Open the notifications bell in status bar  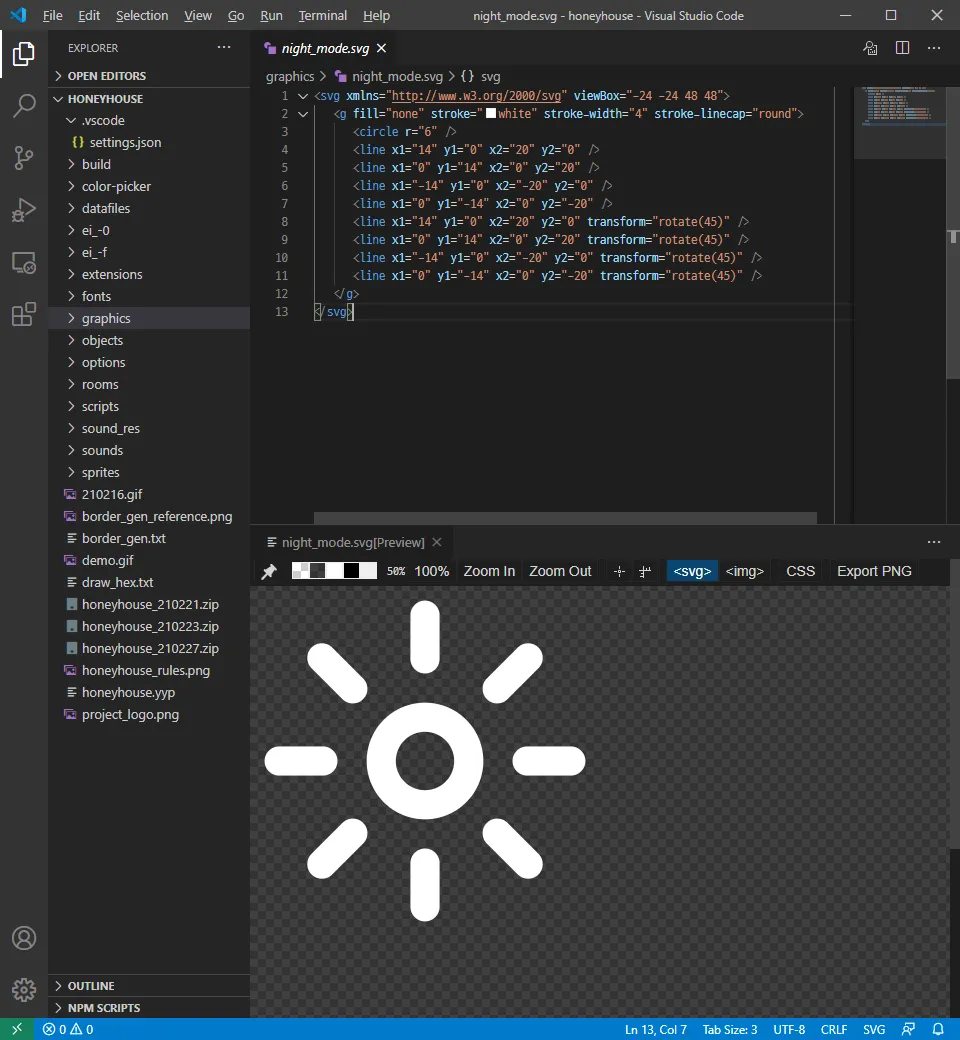pyautogui.click(x=937, y=1029)
